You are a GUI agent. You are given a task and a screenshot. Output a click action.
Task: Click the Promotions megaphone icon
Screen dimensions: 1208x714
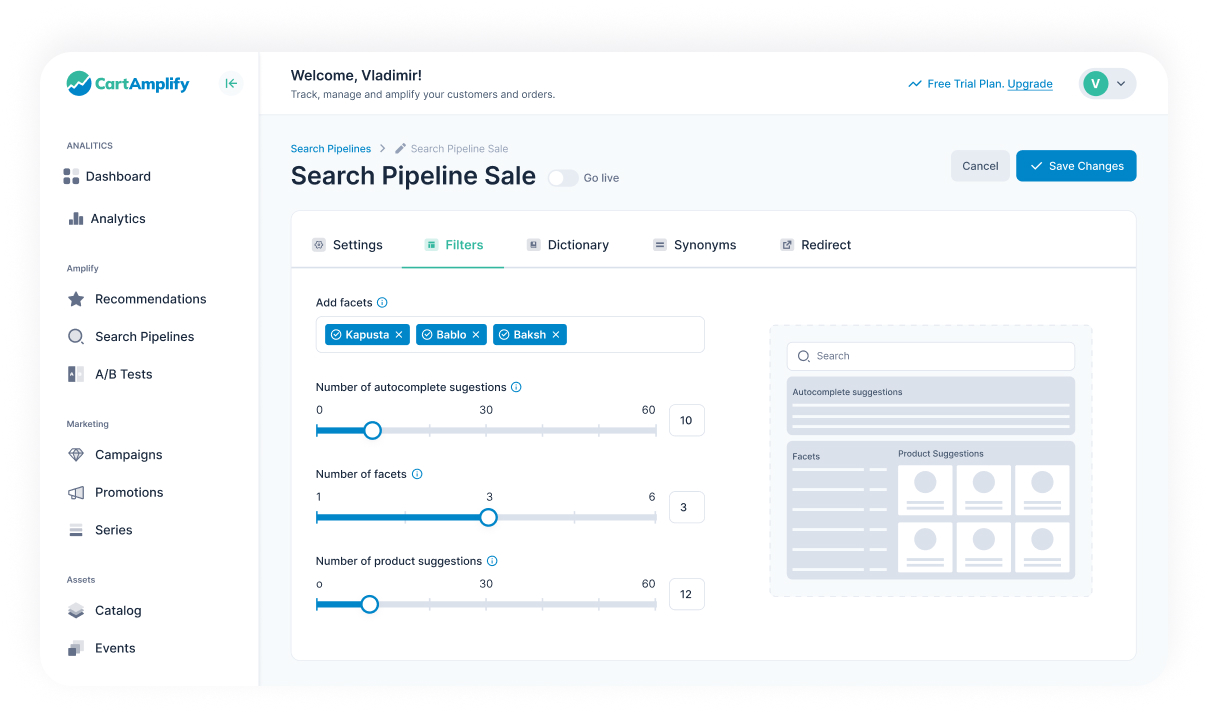[x=76, y=493]
